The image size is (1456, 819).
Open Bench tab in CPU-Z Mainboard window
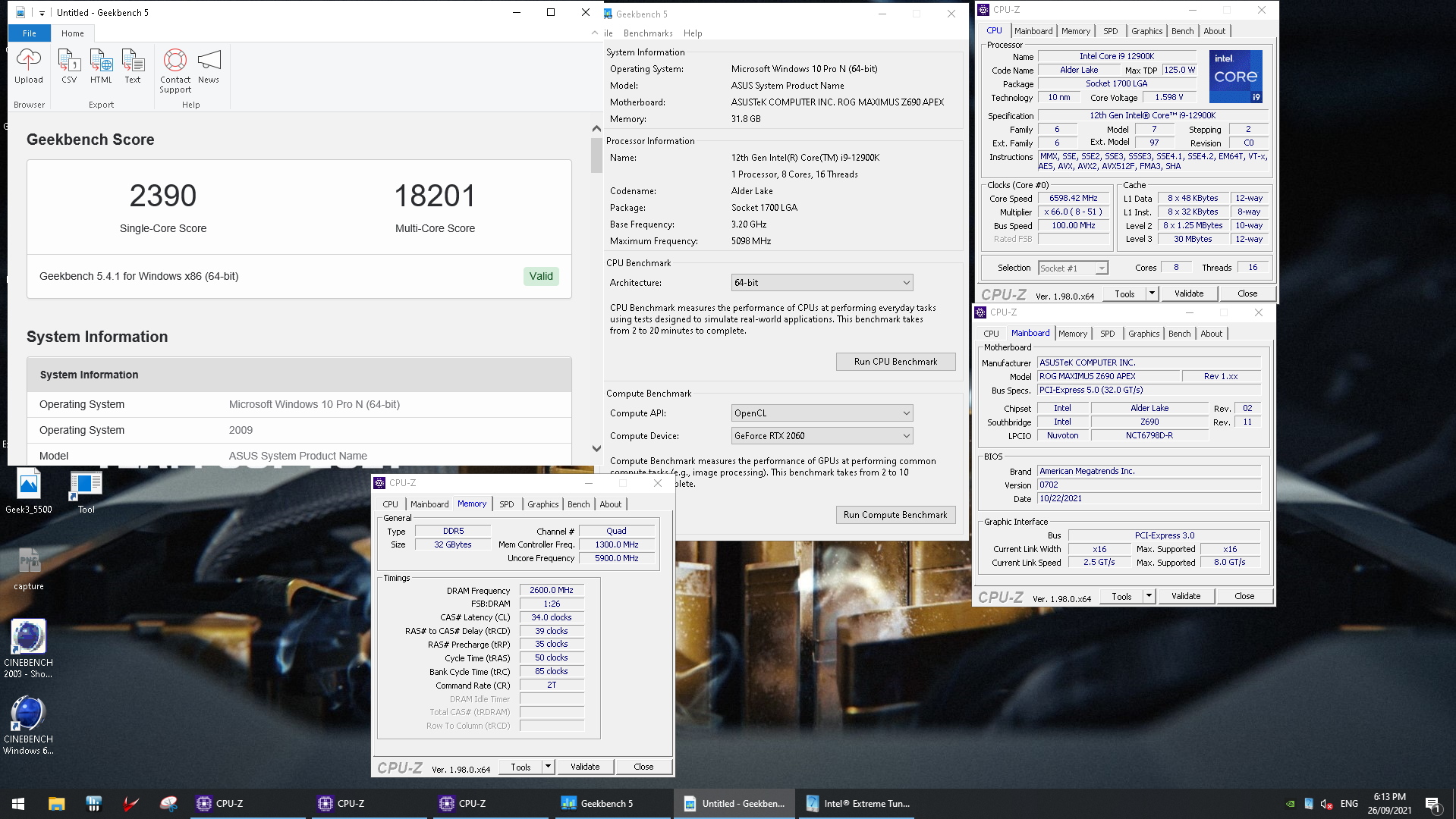point(1180,334)
